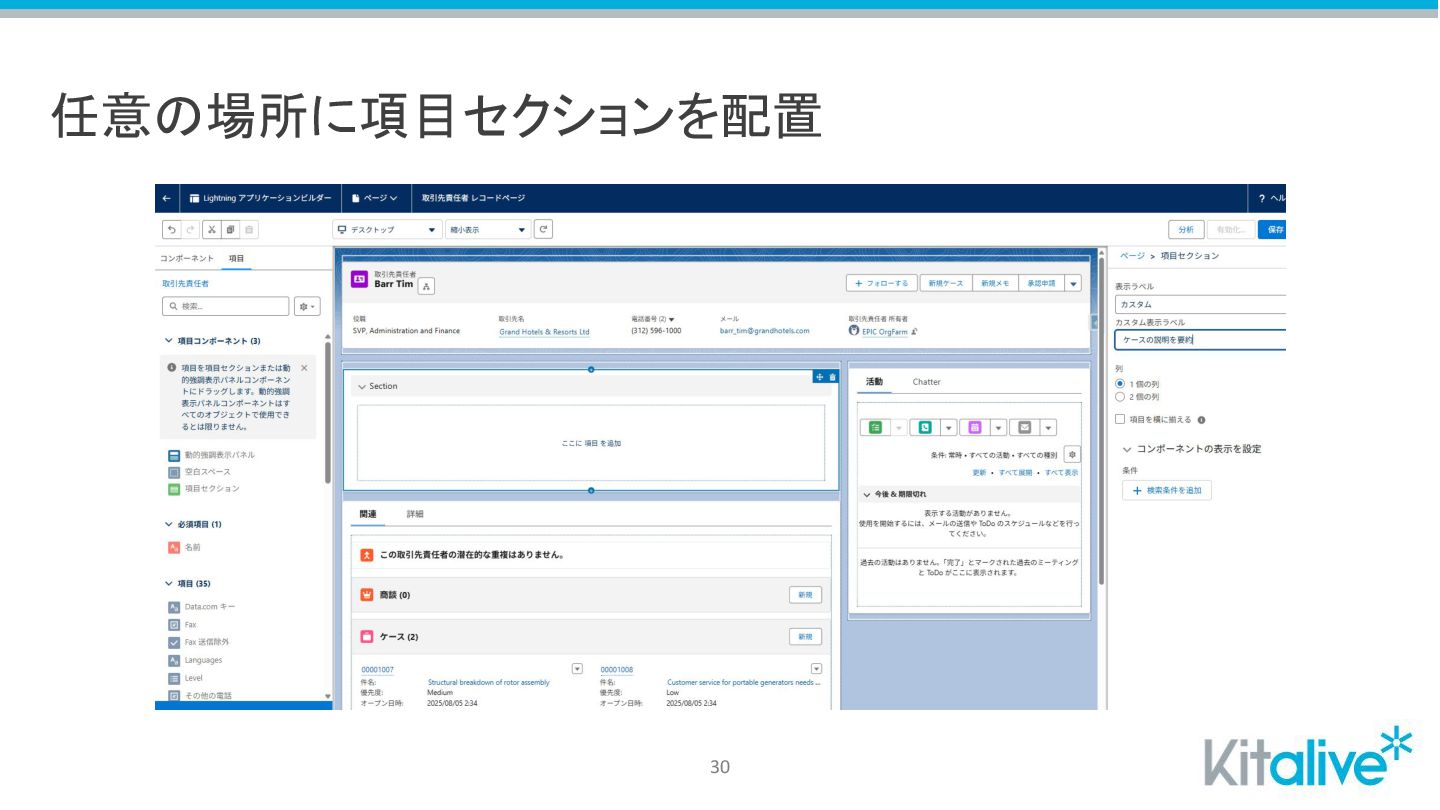1440x810 pixels.
Task: Switch to the 詳細 tab
Action: point(415,514)
